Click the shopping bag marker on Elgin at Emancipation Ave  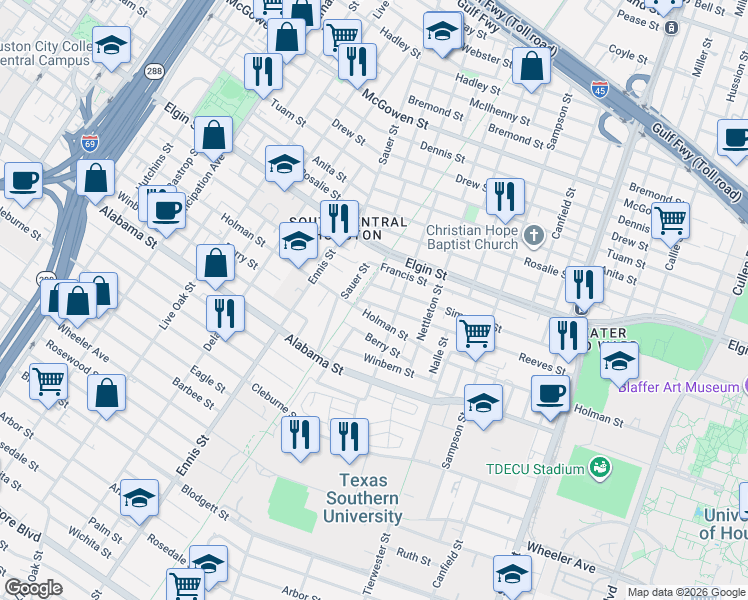click(x=214, y=137)
